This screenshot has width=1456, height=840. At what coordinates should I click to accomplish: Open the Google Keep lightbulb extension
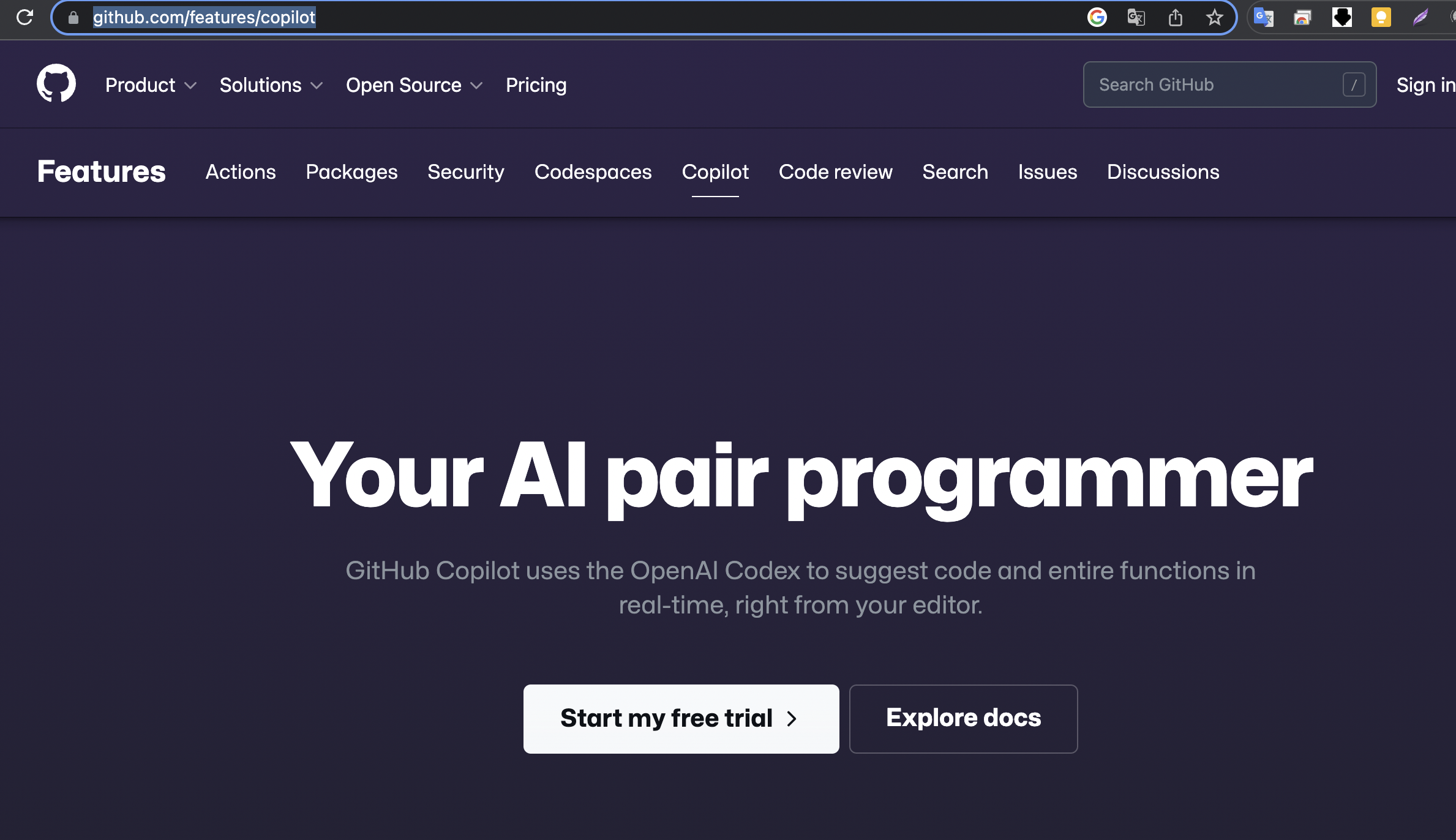[1381, 17]
